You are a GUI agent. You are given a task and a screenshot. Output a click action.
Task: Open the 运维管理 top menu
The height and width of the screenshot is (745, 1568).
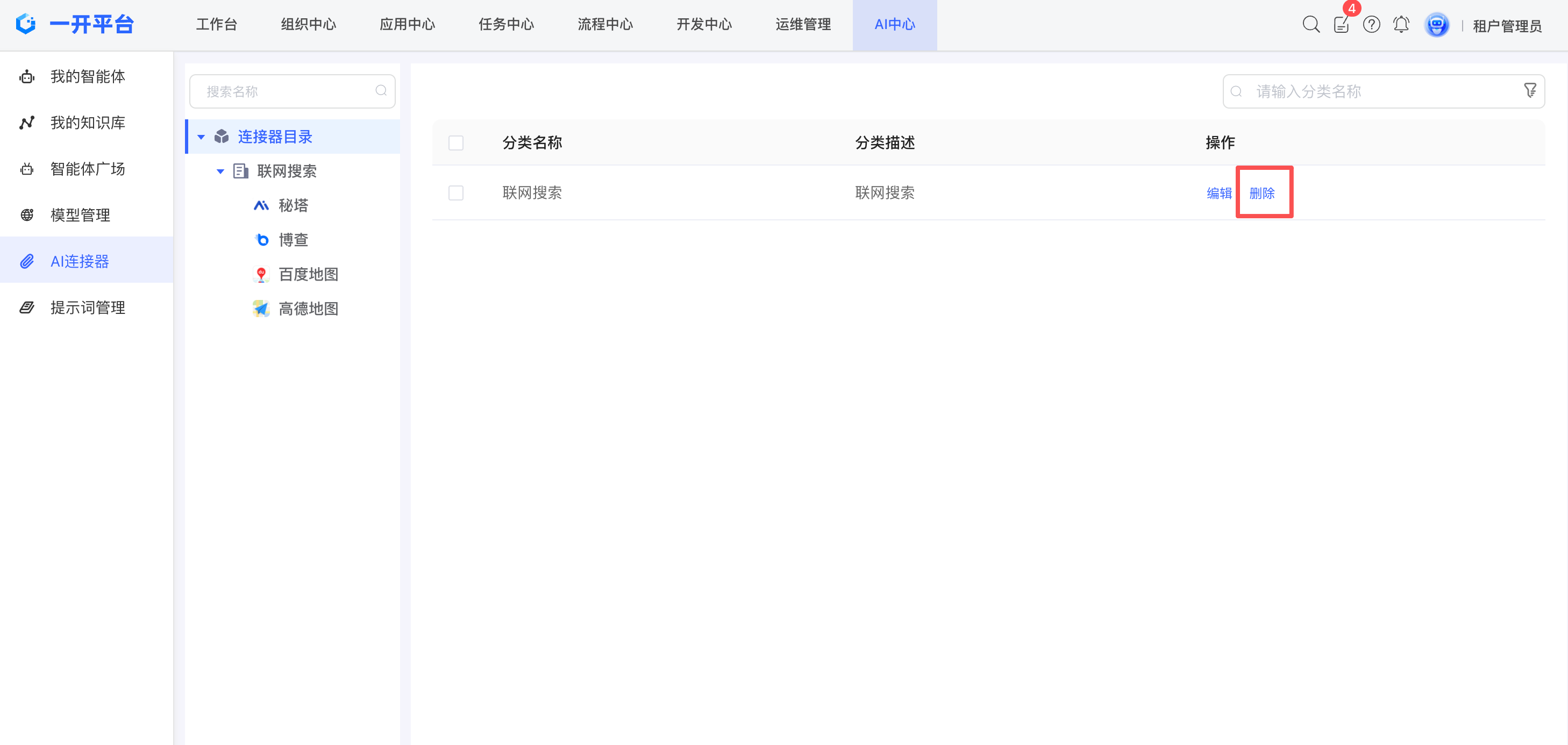(802, 25)
